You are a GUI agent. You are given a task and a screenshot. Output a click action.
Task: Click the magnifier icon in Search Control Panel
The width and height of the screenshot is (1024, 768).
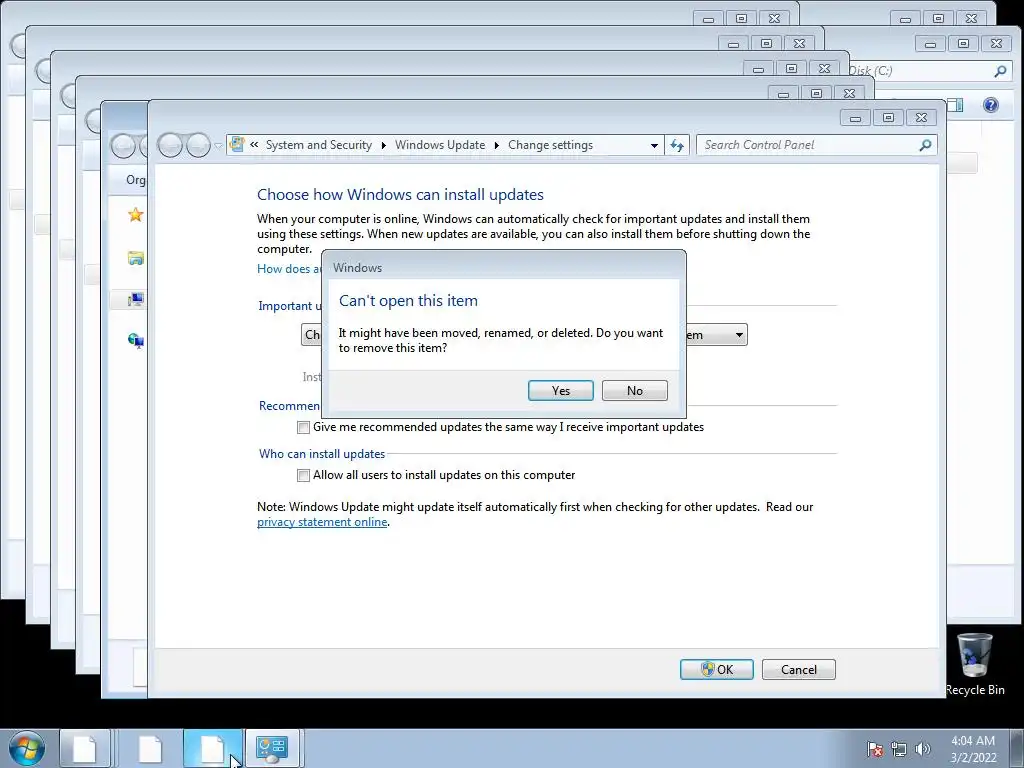[x=925, y=145]
